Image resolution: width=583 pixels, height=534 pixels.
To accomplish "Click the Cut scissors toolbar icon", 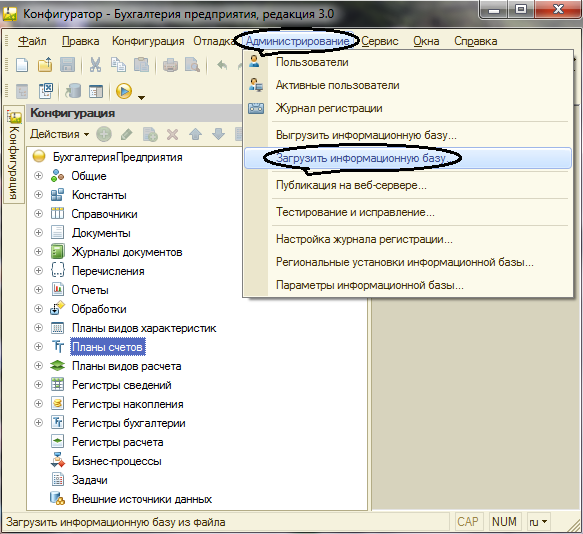I will pos(96,65).
